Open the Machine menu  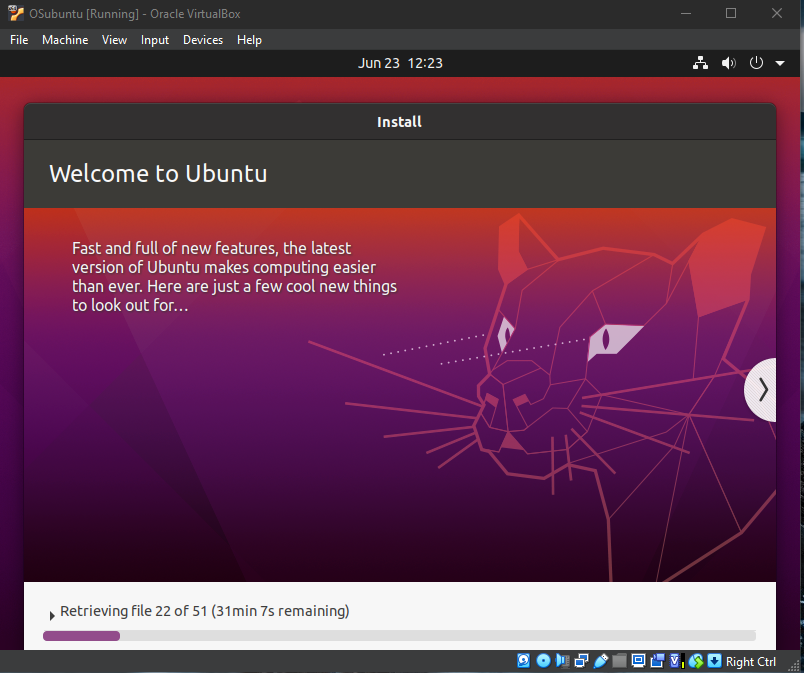pyautogui.click(x=65, y=40)
